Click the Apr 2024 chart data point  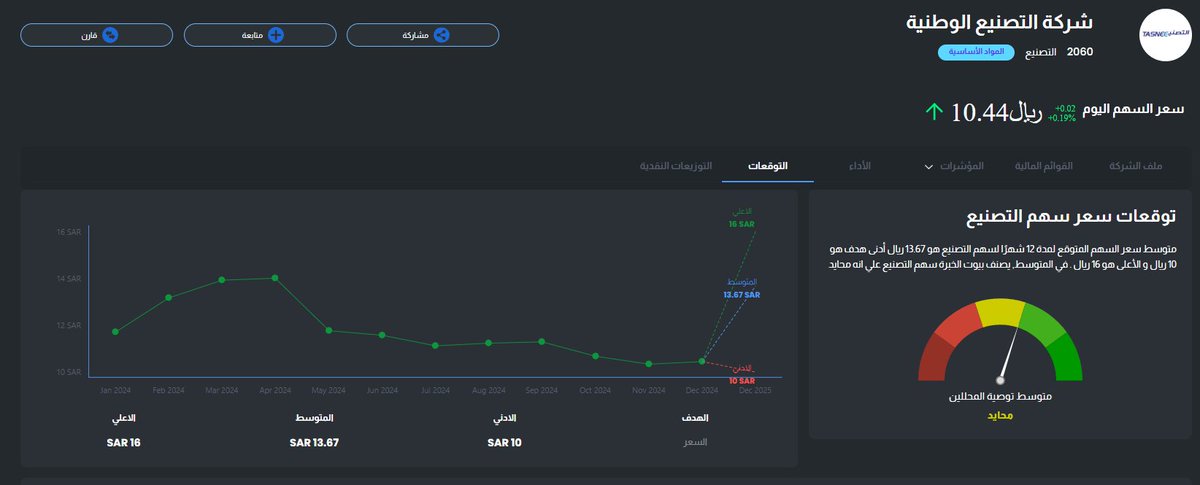275,278
